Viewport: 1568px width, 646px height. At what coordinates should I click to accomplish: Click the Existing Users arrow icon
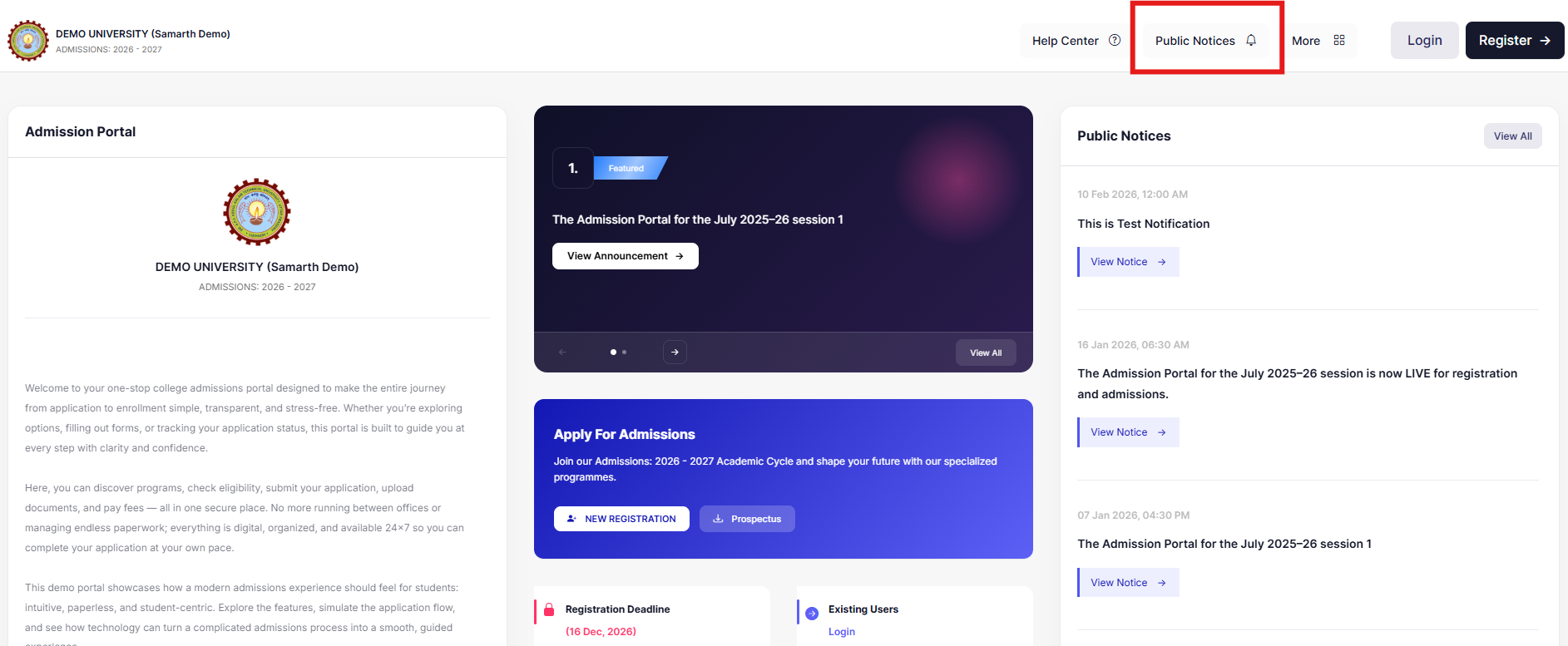pos(812,613)
